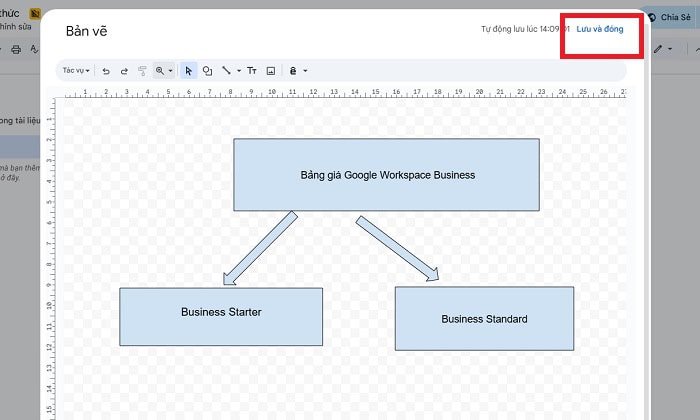Screen dimensions: 700x420
Task: Select the Line tool
Action: coord(226,71)
